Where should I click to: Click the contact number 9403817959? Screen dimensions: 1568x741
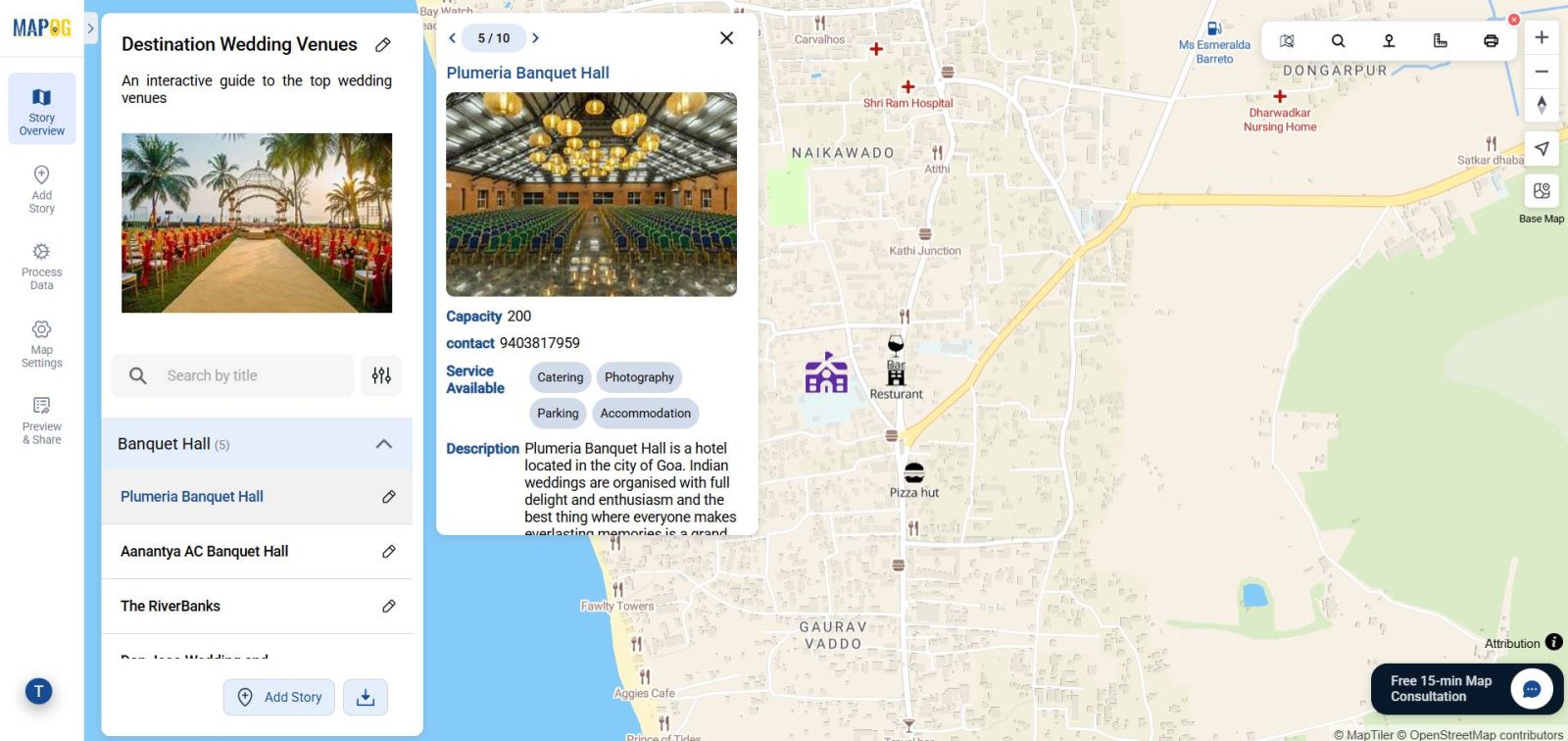coord(540,343)
